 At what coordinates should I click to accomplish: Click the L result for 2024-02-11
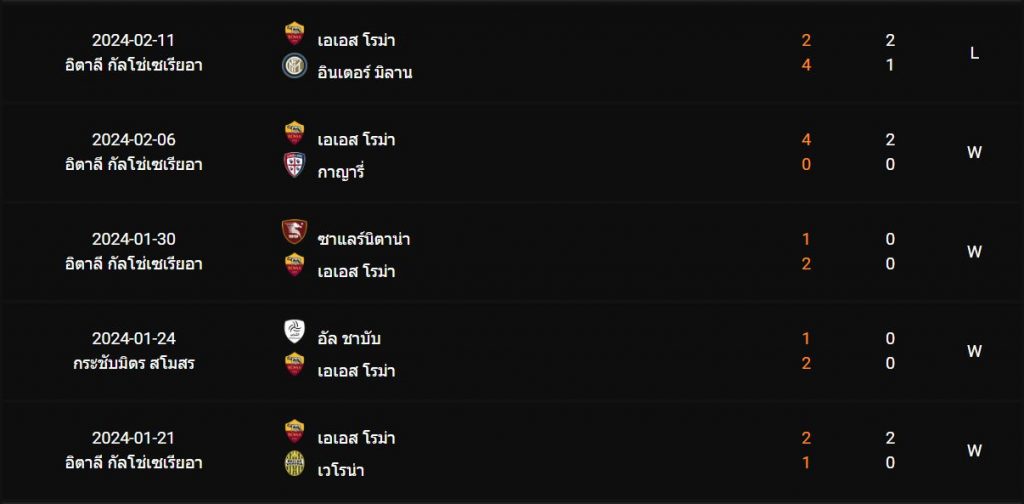974,54
